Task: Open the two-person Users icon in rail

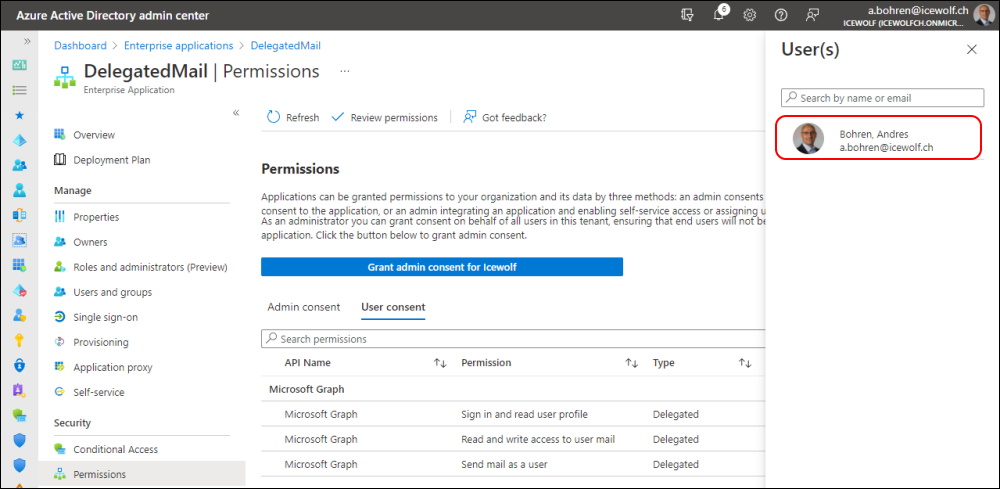Action: click(20, 165)
